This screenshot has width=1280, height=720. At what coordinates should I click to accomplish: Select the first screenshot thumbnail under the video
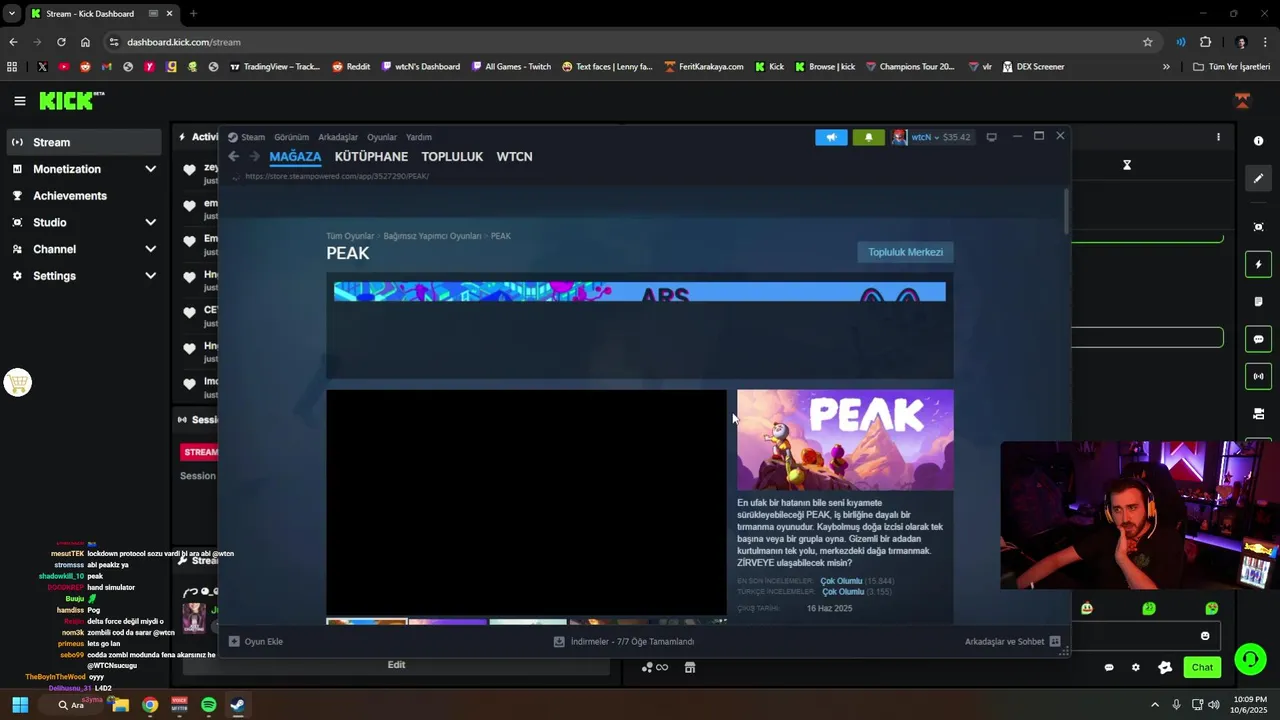(x=366, y=622)
